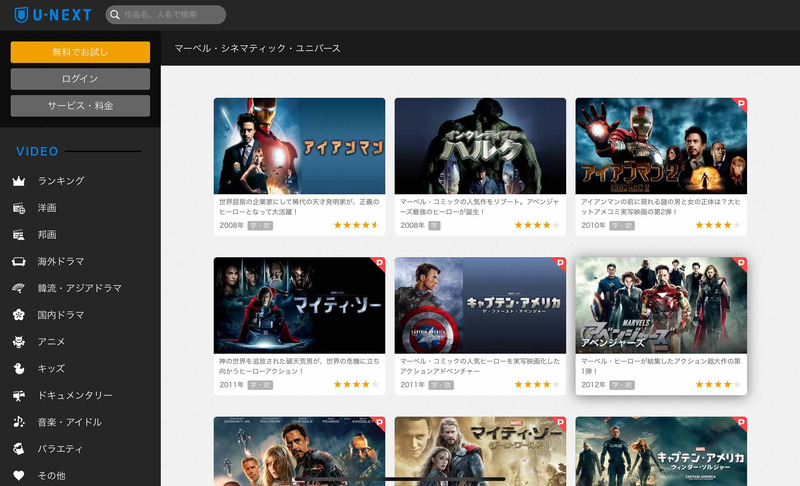Click the P badge on マイティ・ソー 2011 card
Screen dimensions: 800x486
coord(379,263)
